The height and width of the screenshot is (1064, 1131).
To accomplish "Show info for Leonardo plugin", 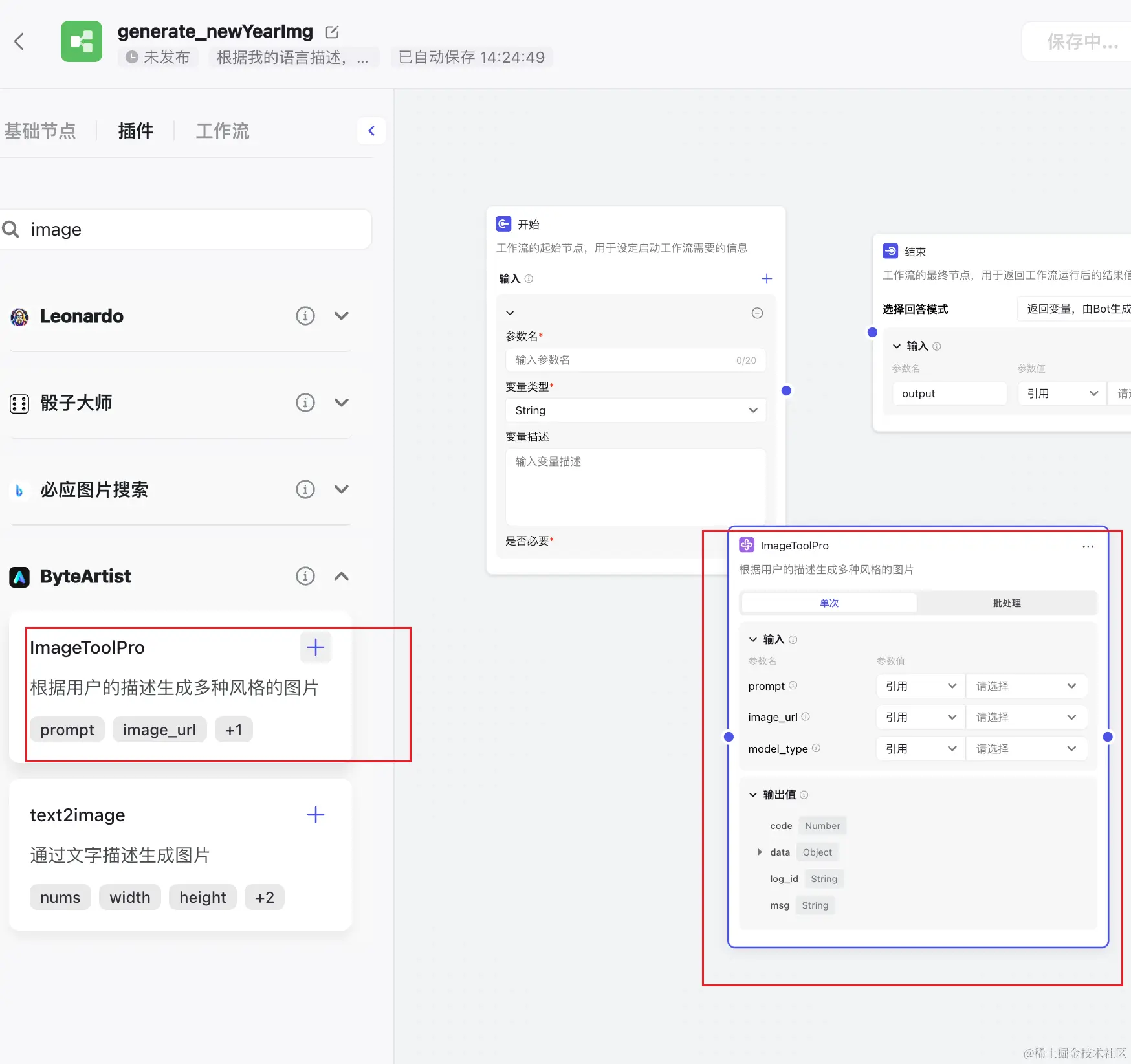I will tap(305, 316).
